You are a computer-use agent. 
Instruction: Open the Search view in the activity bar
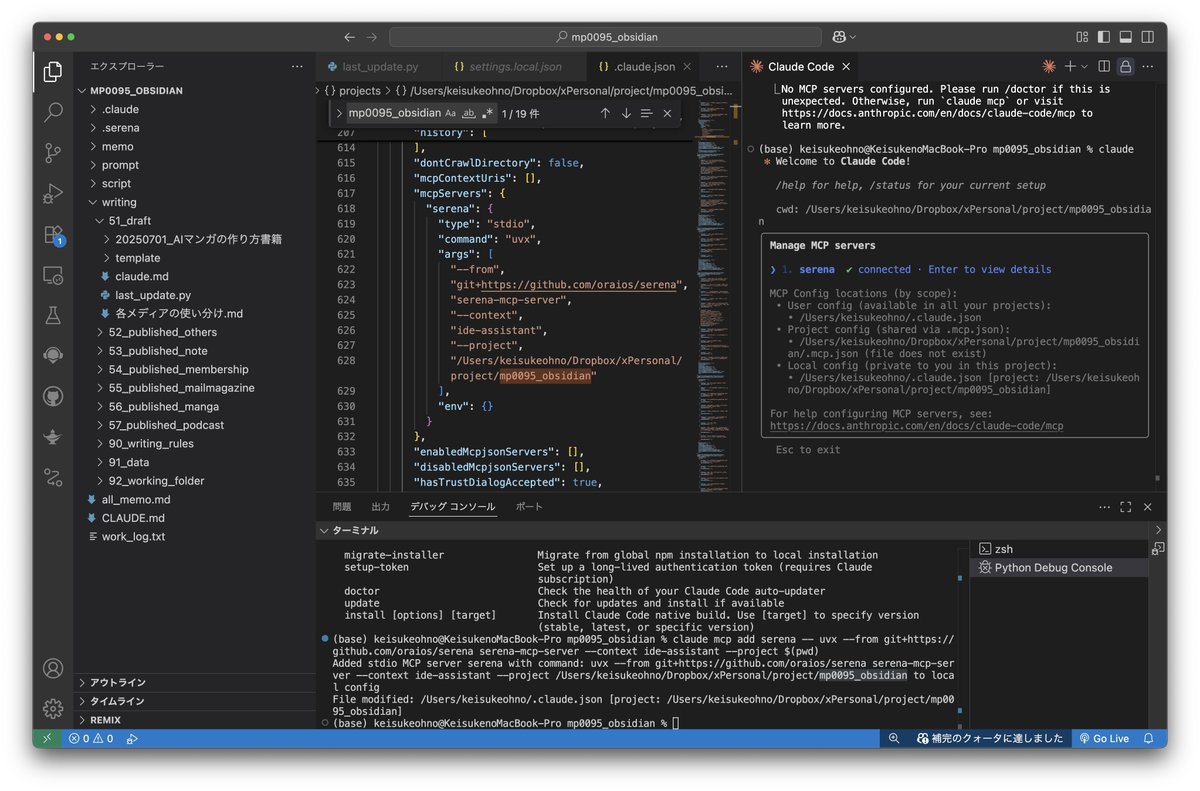point(52,112)
